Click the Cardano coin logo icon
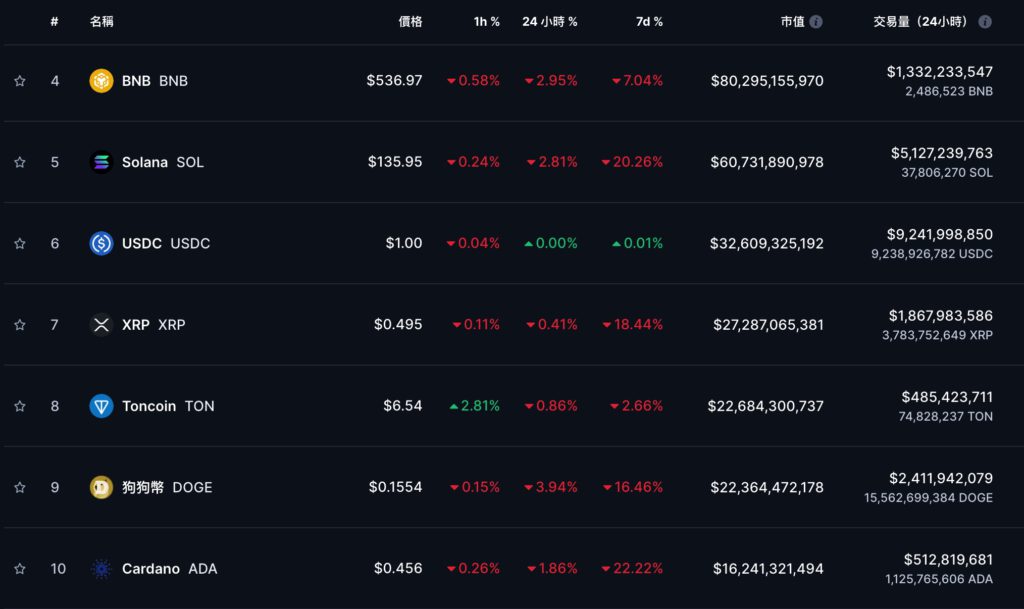Image resolution: width=1024 pixels, height=609 pixels. (x=102, y=568)
